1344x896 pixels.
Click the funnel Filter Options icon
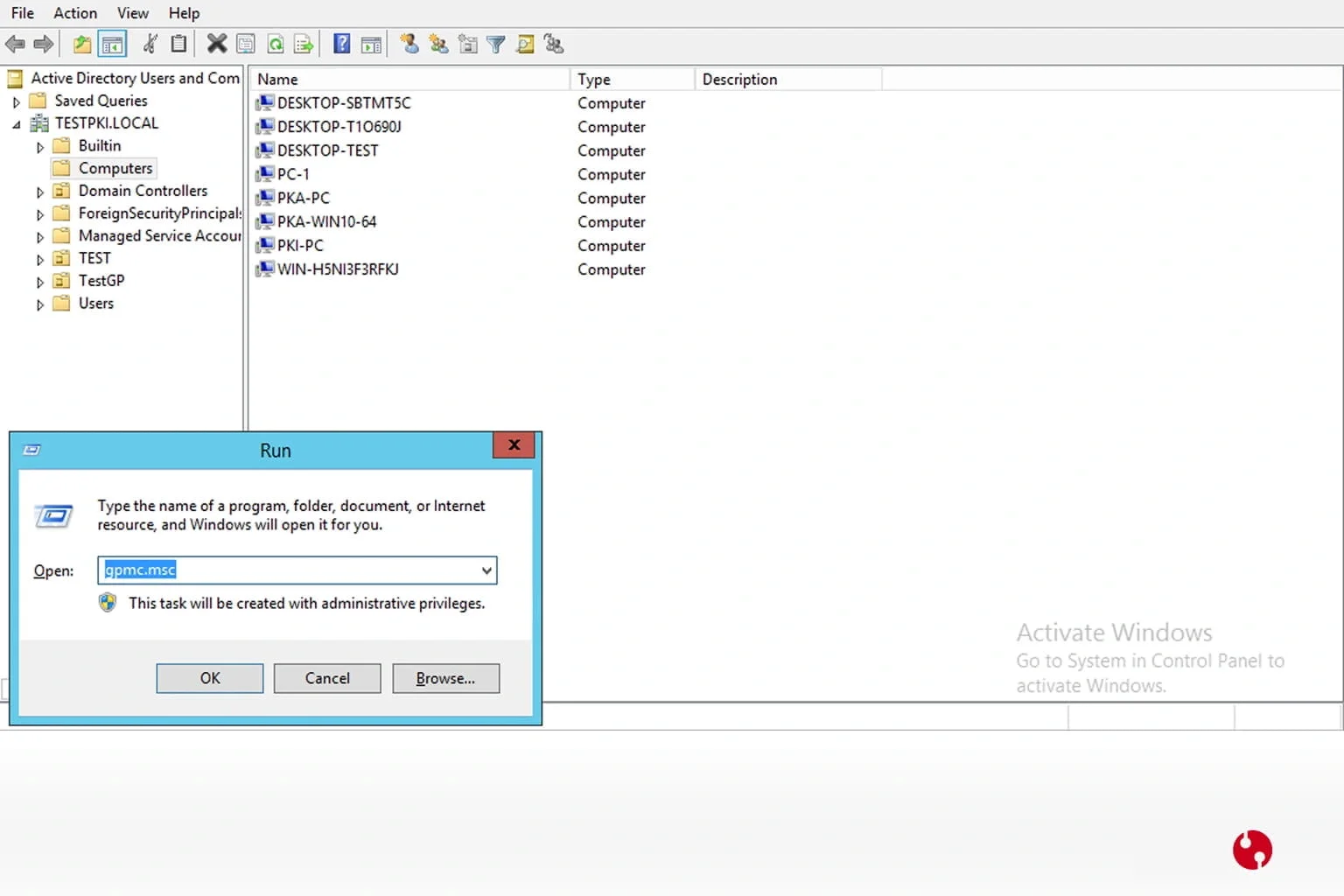pyautogui.click(x=496, y=44)
